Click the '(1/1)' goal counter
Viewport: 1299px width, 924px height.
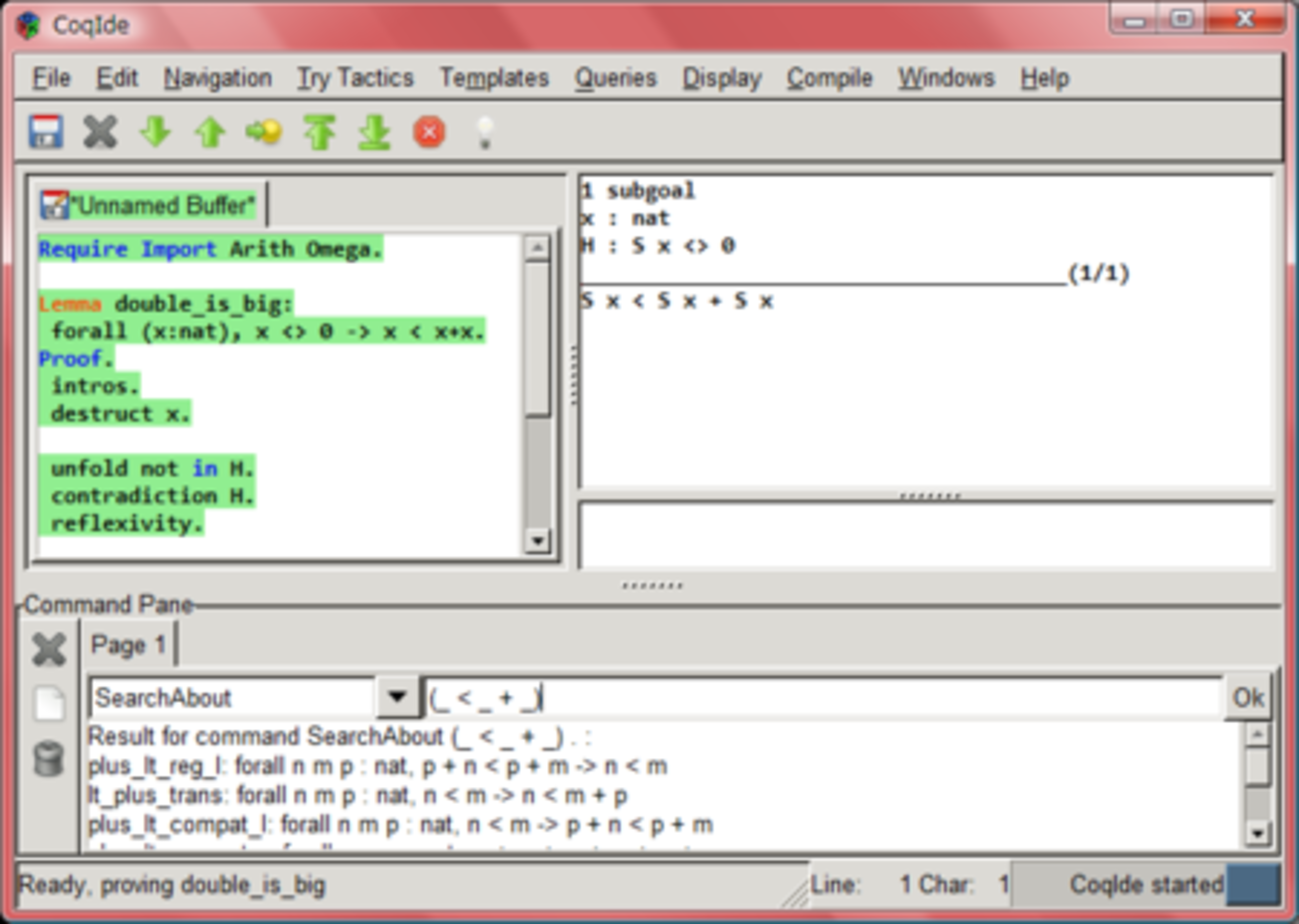[1099, 273]
